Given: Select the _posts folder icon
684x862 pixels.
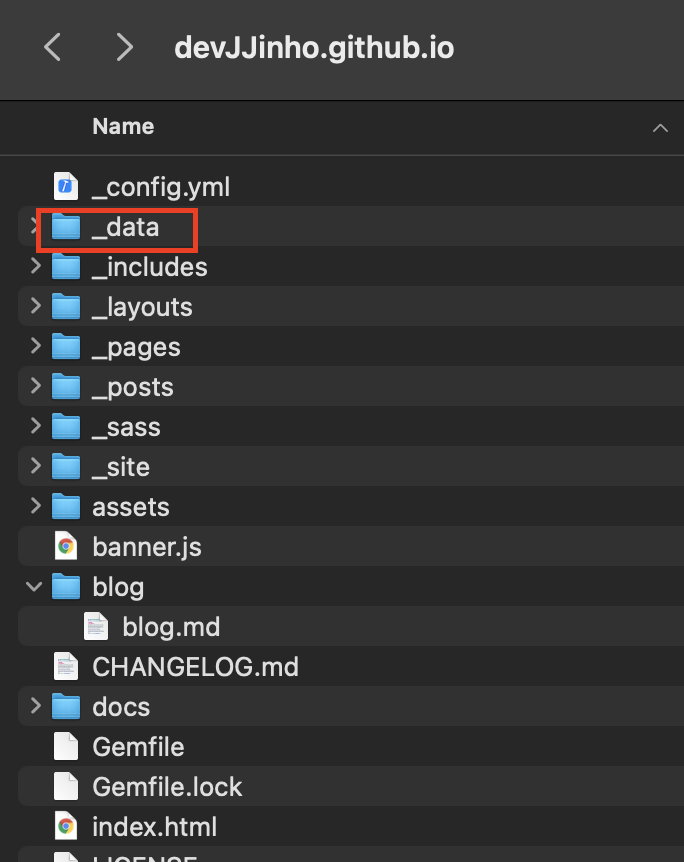Looking at the screenshot, I should [66, 387].
